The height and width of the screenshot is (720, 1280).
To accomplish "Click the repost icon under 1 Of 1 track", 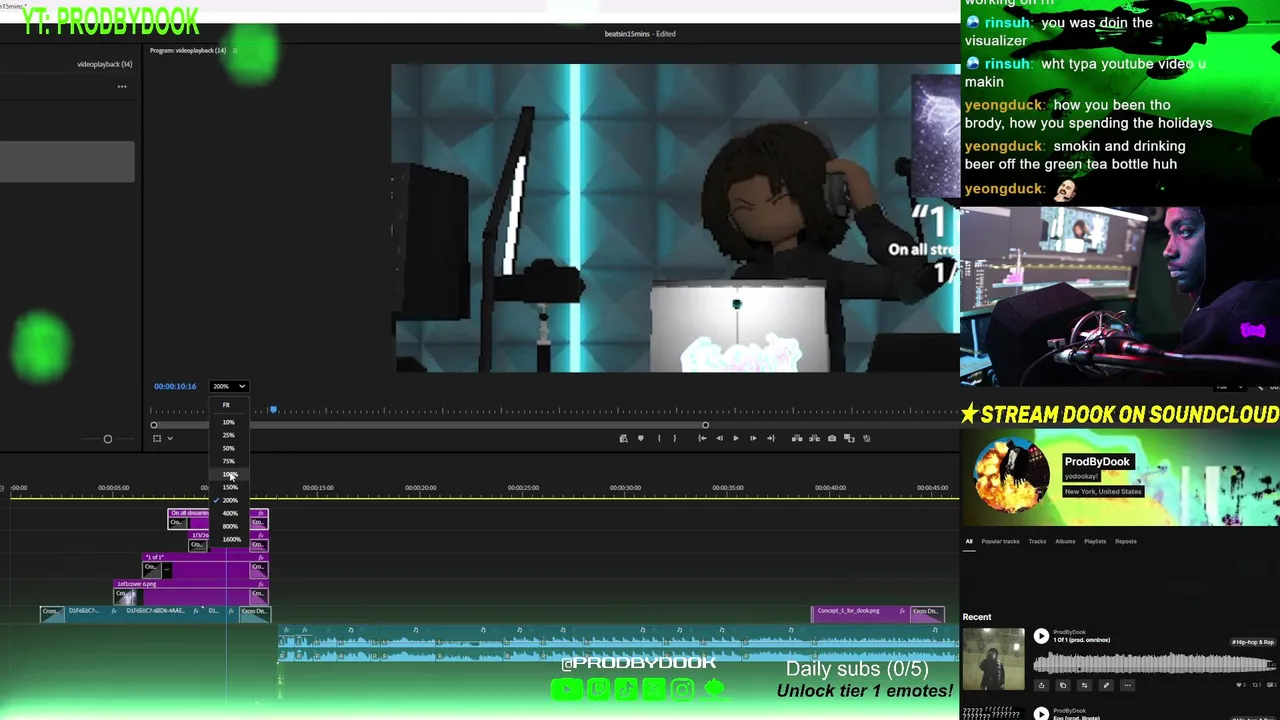I will (x=1084, y=685).
